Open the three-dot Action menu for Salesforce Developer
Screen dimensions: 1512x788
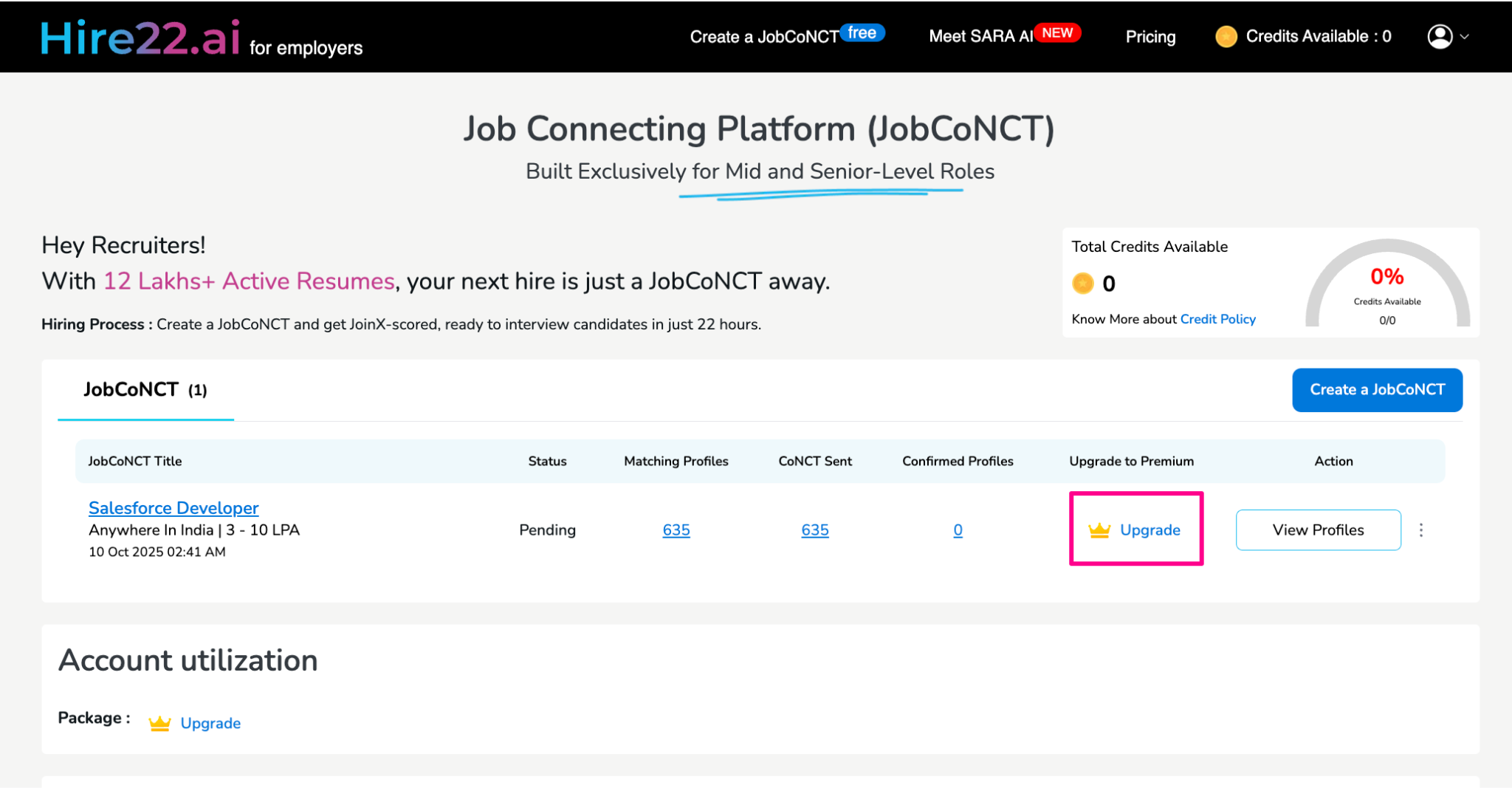pyautogui.click(x=1421, y=530)
